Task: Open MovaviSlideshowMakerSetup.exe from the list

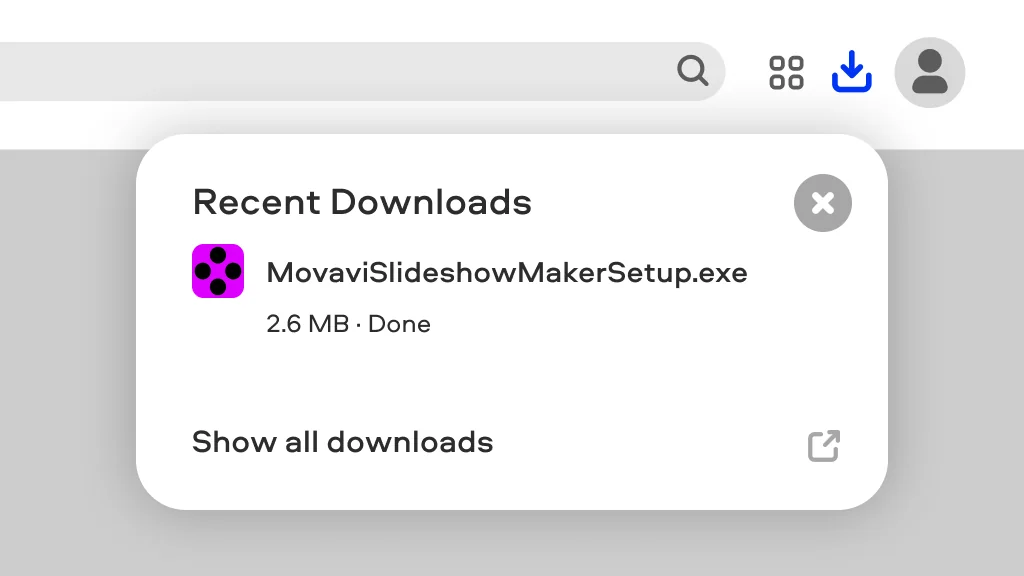Action: click(507, 272)
